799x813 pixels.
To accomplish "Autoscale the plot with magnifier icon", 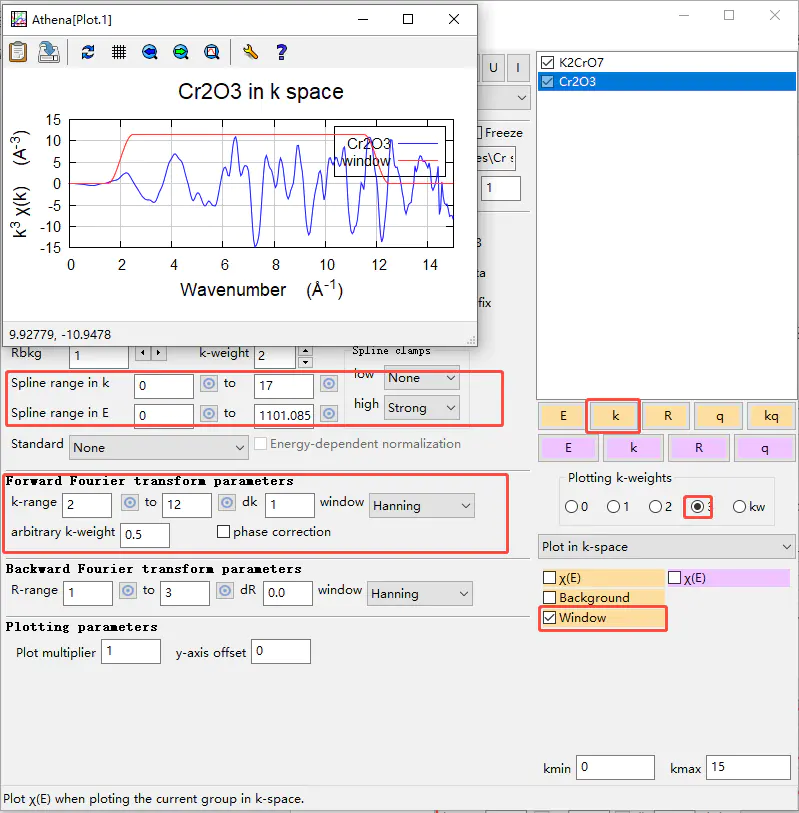I will click(x=212, y=52).
